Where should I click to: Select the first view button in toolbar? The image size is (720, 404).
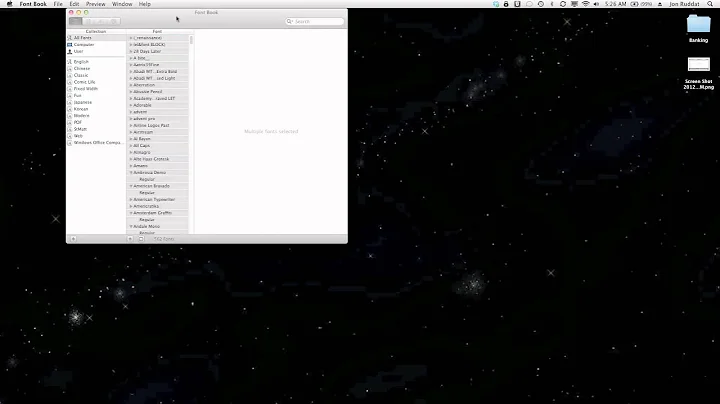[75, 21]
